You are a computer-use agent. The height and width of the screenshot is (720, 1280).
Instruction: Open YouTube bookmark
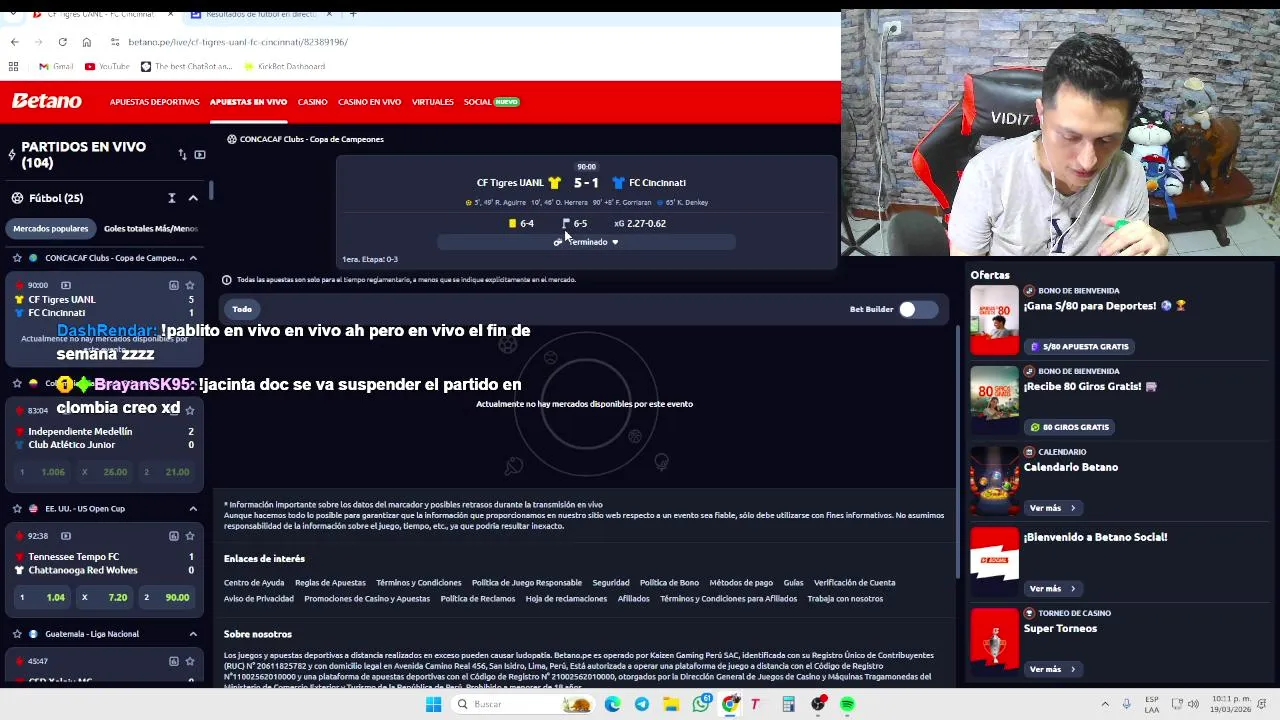[107, 66]
